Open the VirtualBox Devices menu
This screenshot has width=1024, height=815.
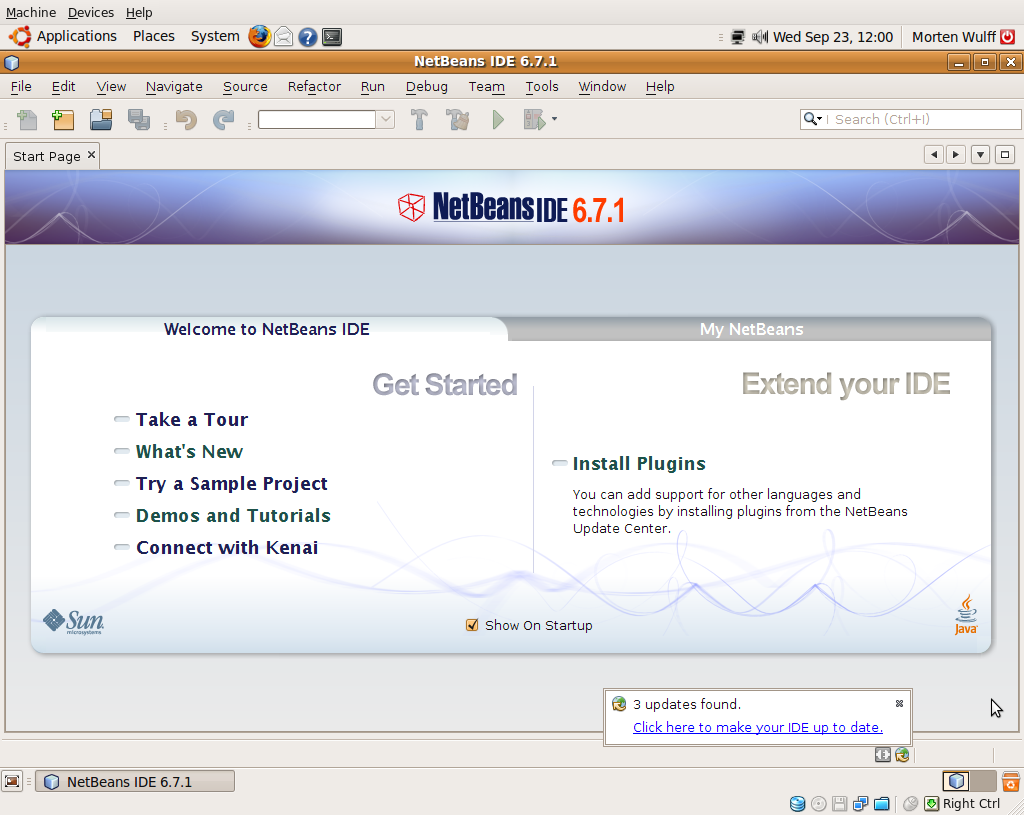(90, 12)
